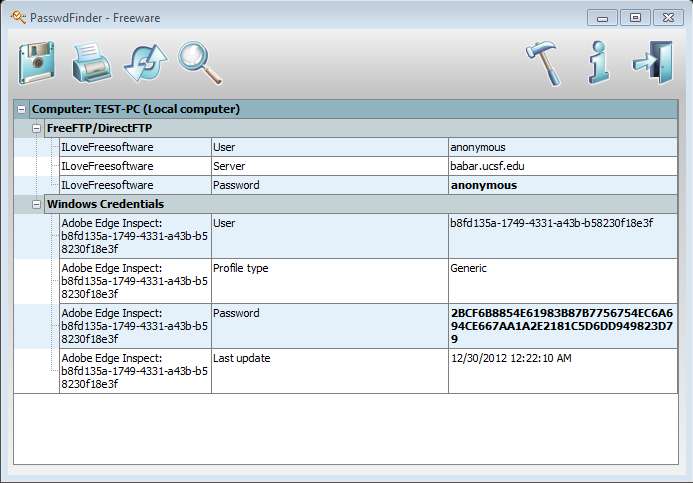Select the server value babar.ucsf.edu
Image resolution: width=693 pixels, height=483 pixels.
pyautogui.click(x=487, y=166)
